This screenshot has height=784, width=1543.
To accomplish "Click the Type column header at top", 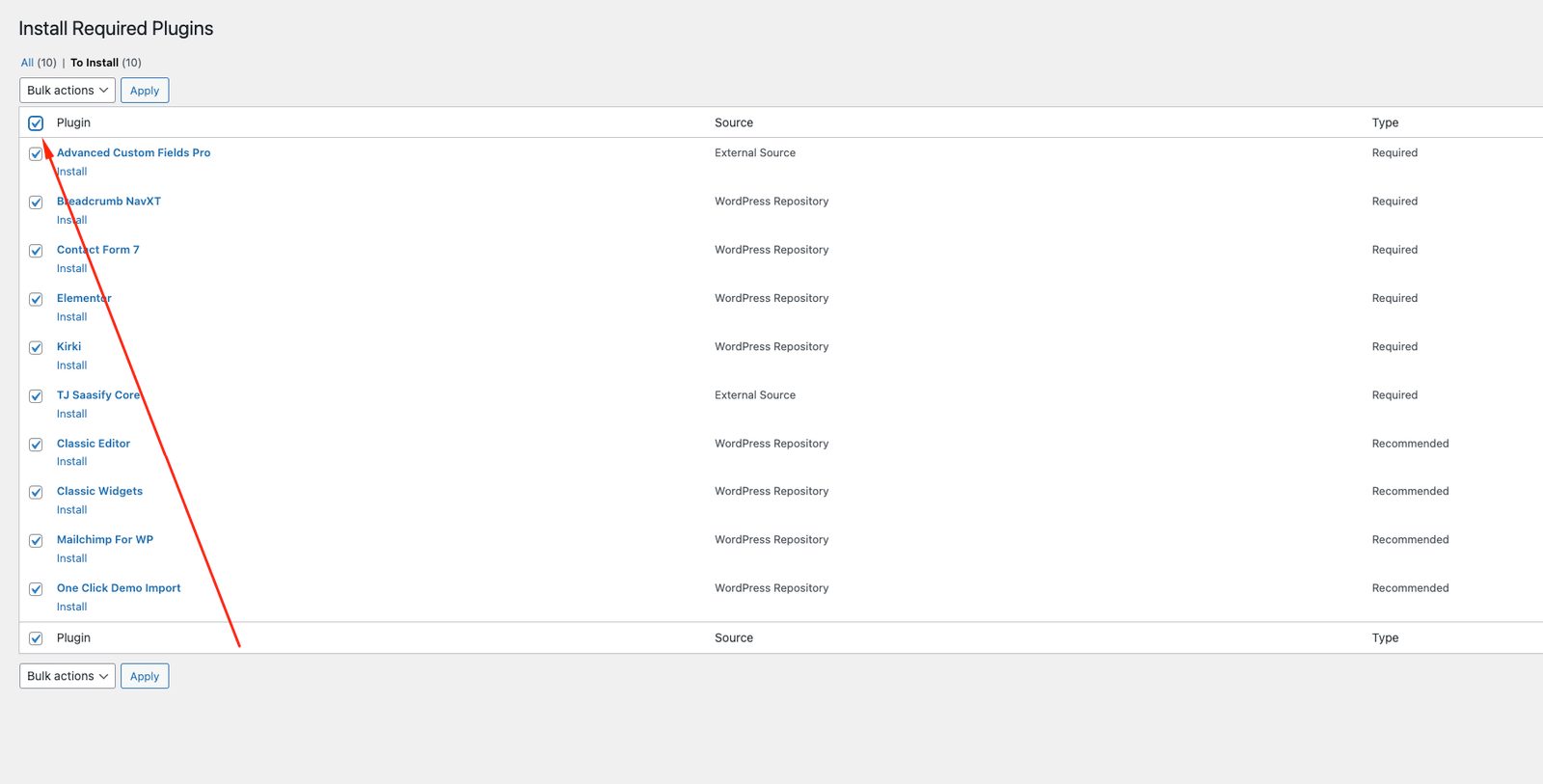I will point(1385,122).
